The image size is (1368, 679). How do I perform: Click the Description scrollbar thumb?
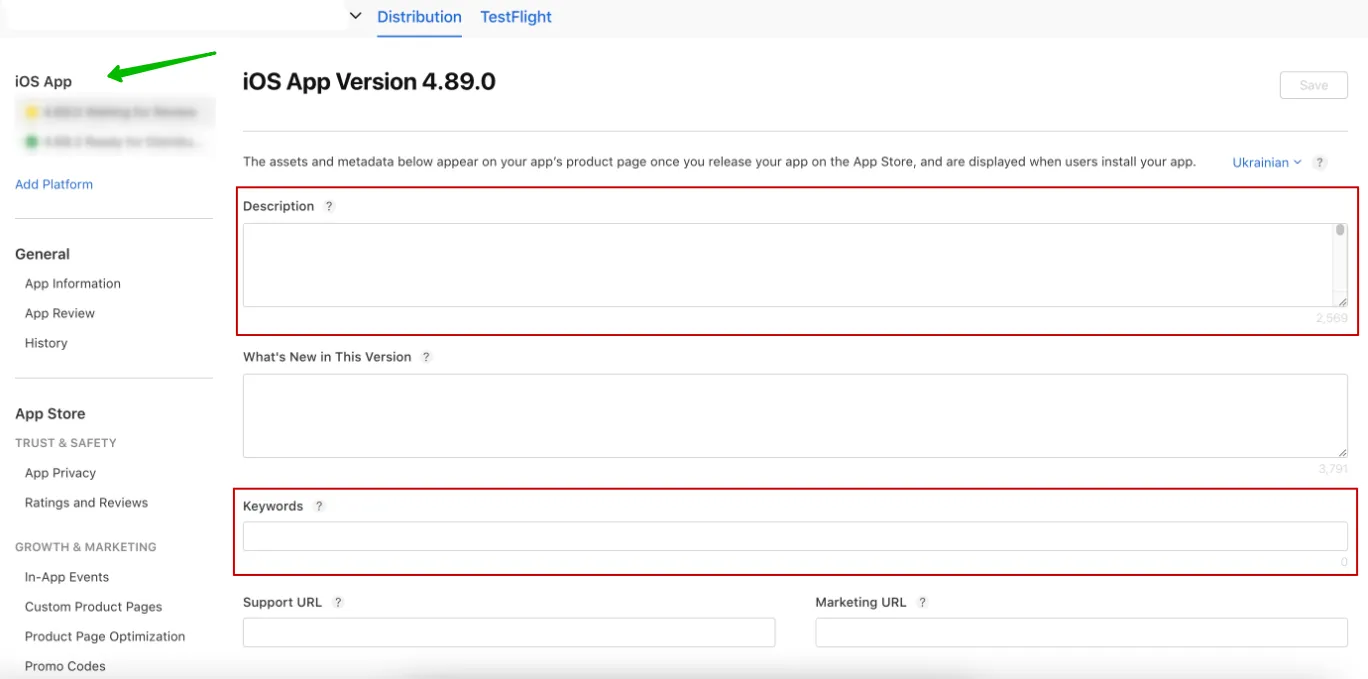[x=1340, y=230]
